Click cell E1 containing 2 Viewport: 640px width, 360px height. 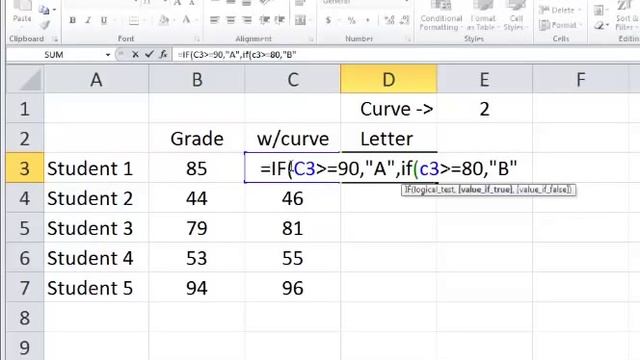[x=484, y=109]
